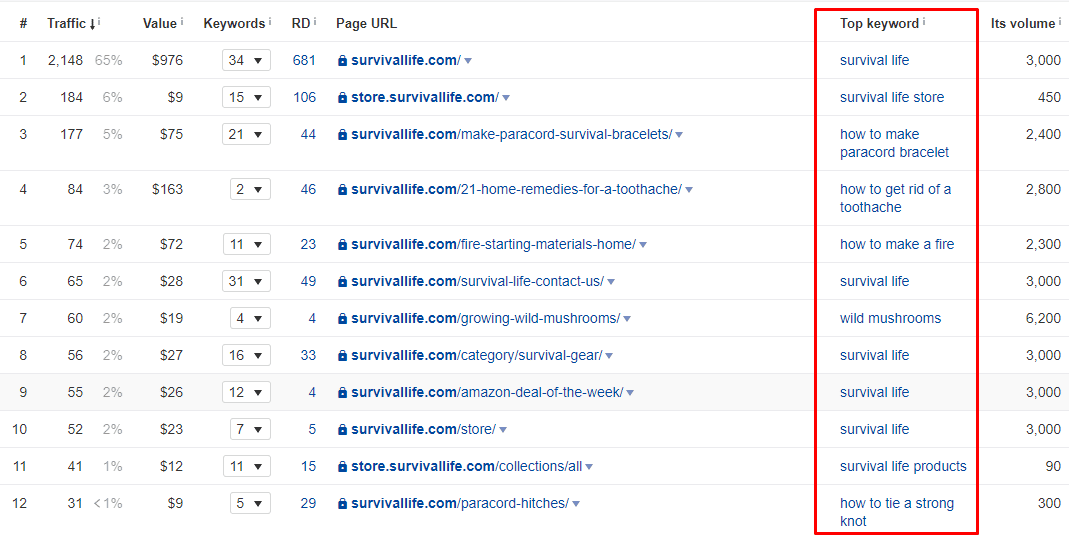Open Keywords dropdown showing 2
Screen dimensions: 1069x539
pyautogui.click(x=250, y=189)
